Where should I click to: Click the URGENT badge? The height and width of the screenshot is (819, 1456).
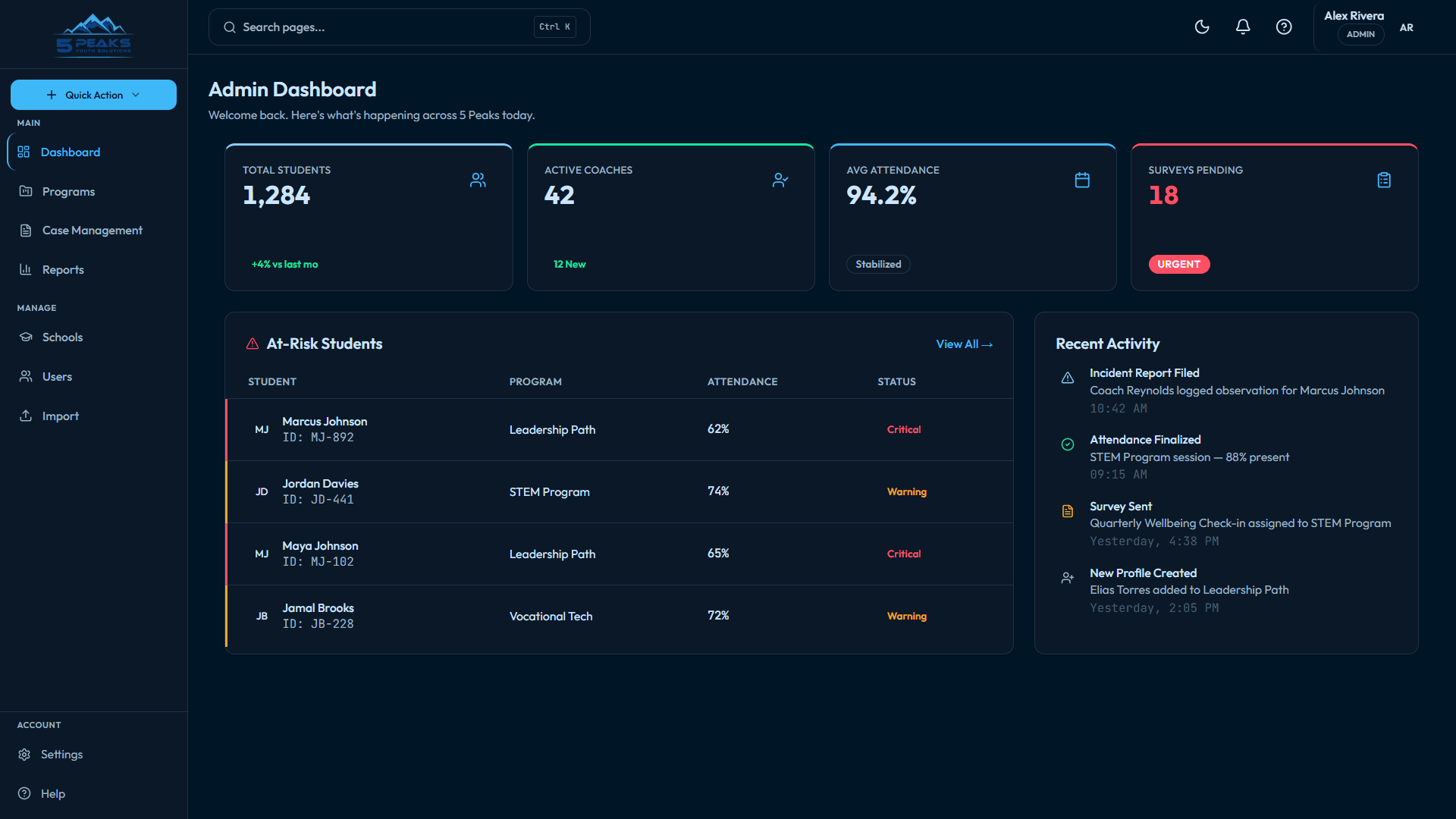click(1179, 265)
